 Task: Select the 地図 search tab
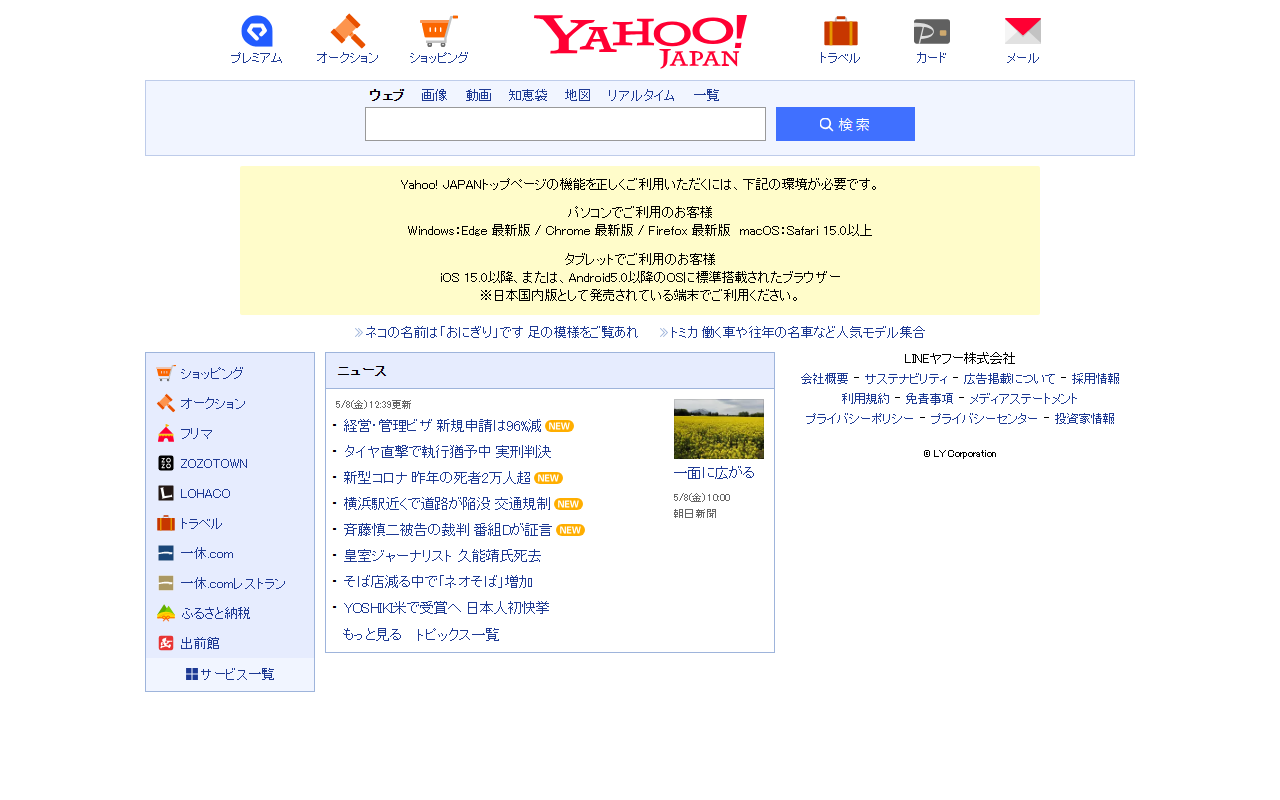point(577,95)
